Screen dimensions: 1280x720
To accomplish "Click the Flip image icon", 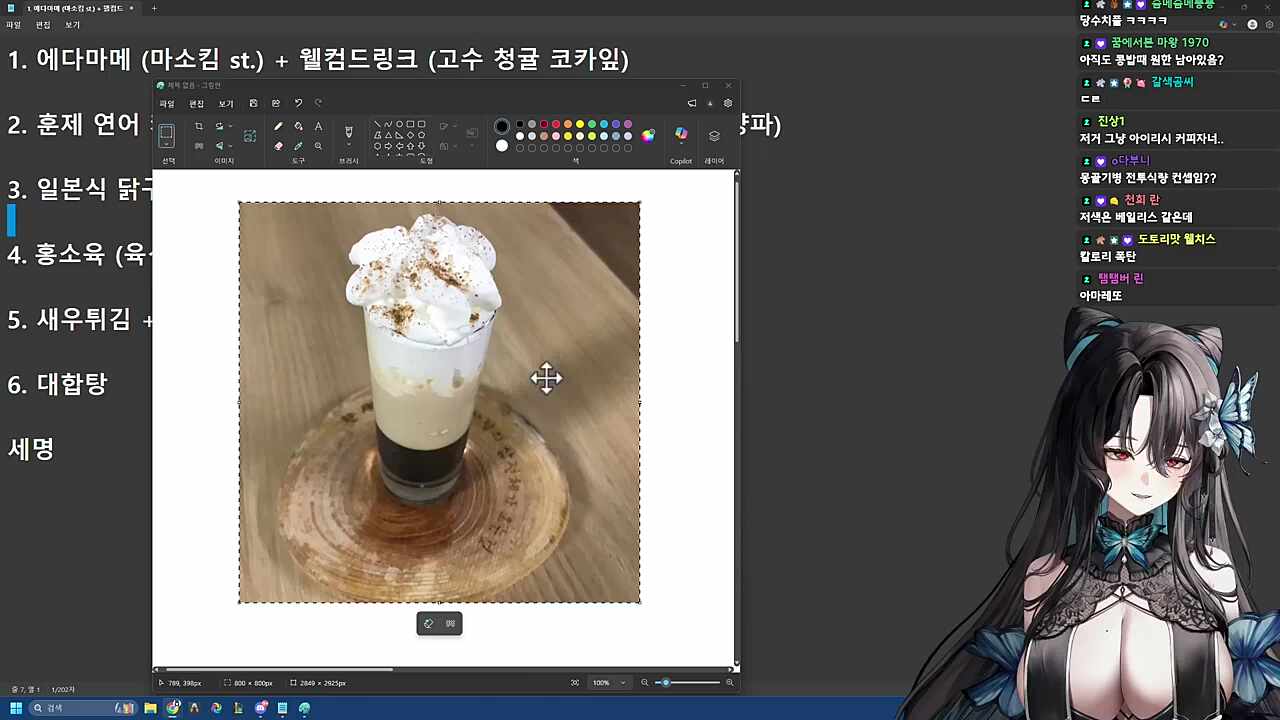I will 219,146.
